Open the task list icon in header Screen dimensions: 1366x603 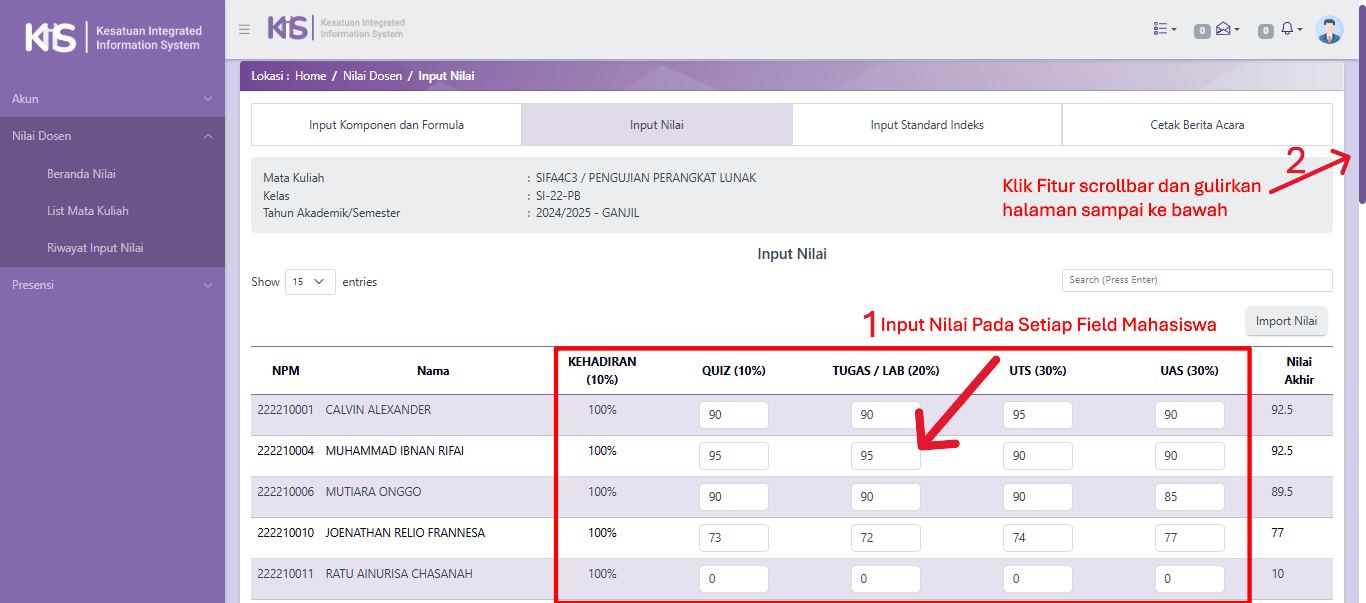[x=1164, y=30]
